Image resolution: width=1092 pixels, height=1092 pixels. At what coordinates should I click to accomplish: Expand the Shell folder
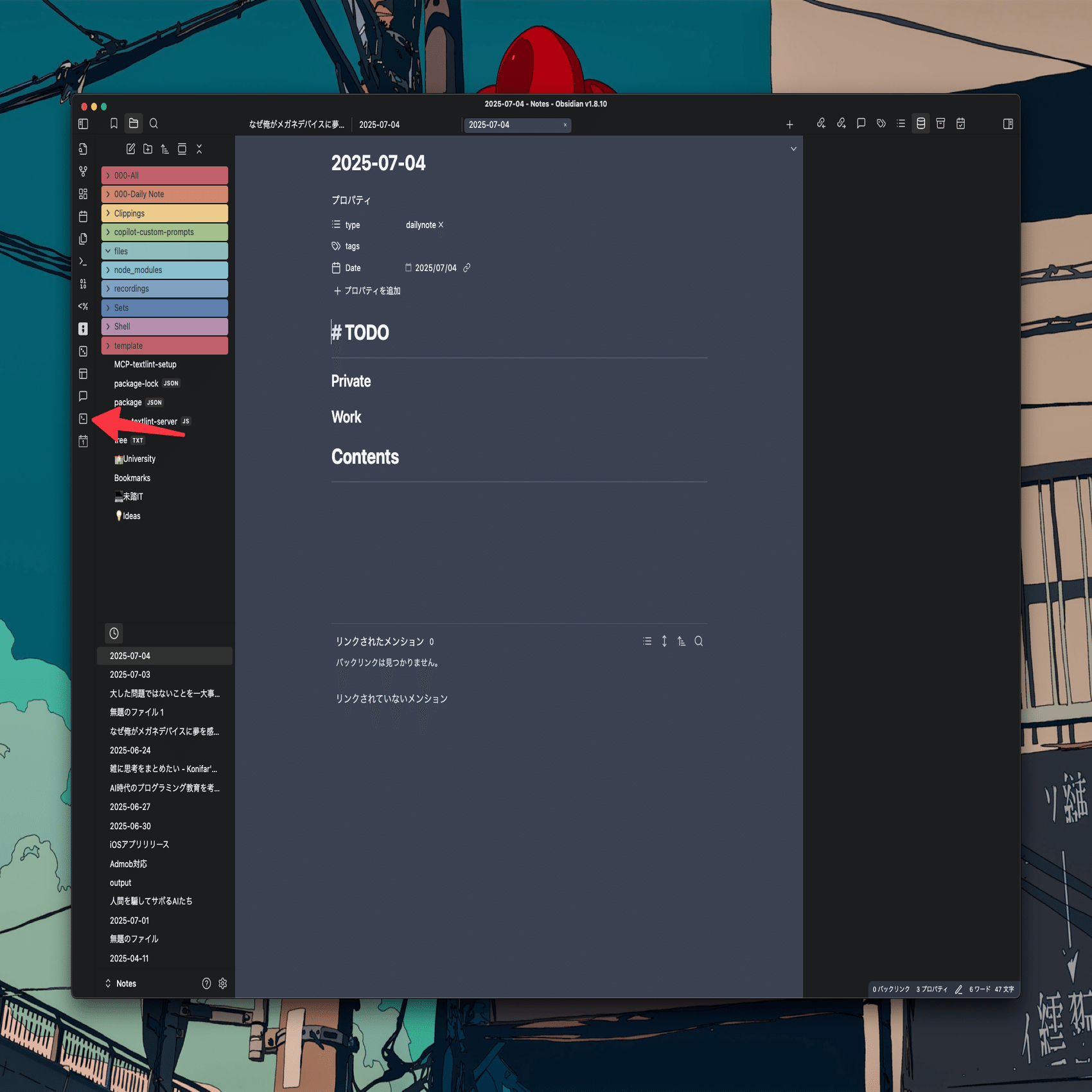164,326
